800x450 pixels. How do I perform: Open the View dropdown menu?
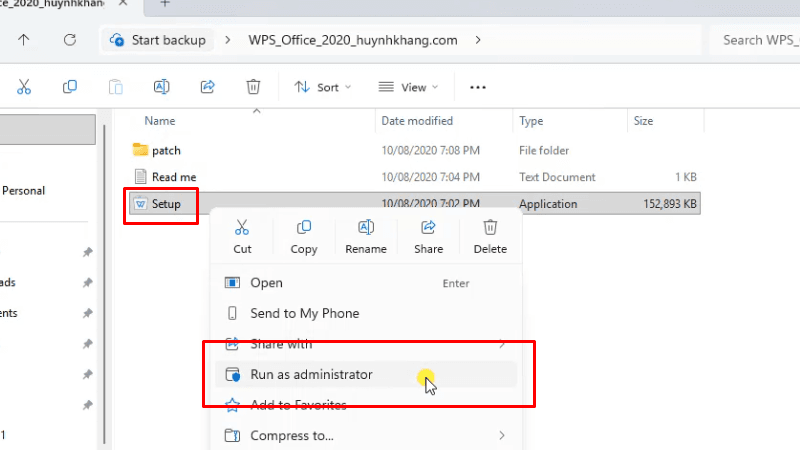(408, 87)
